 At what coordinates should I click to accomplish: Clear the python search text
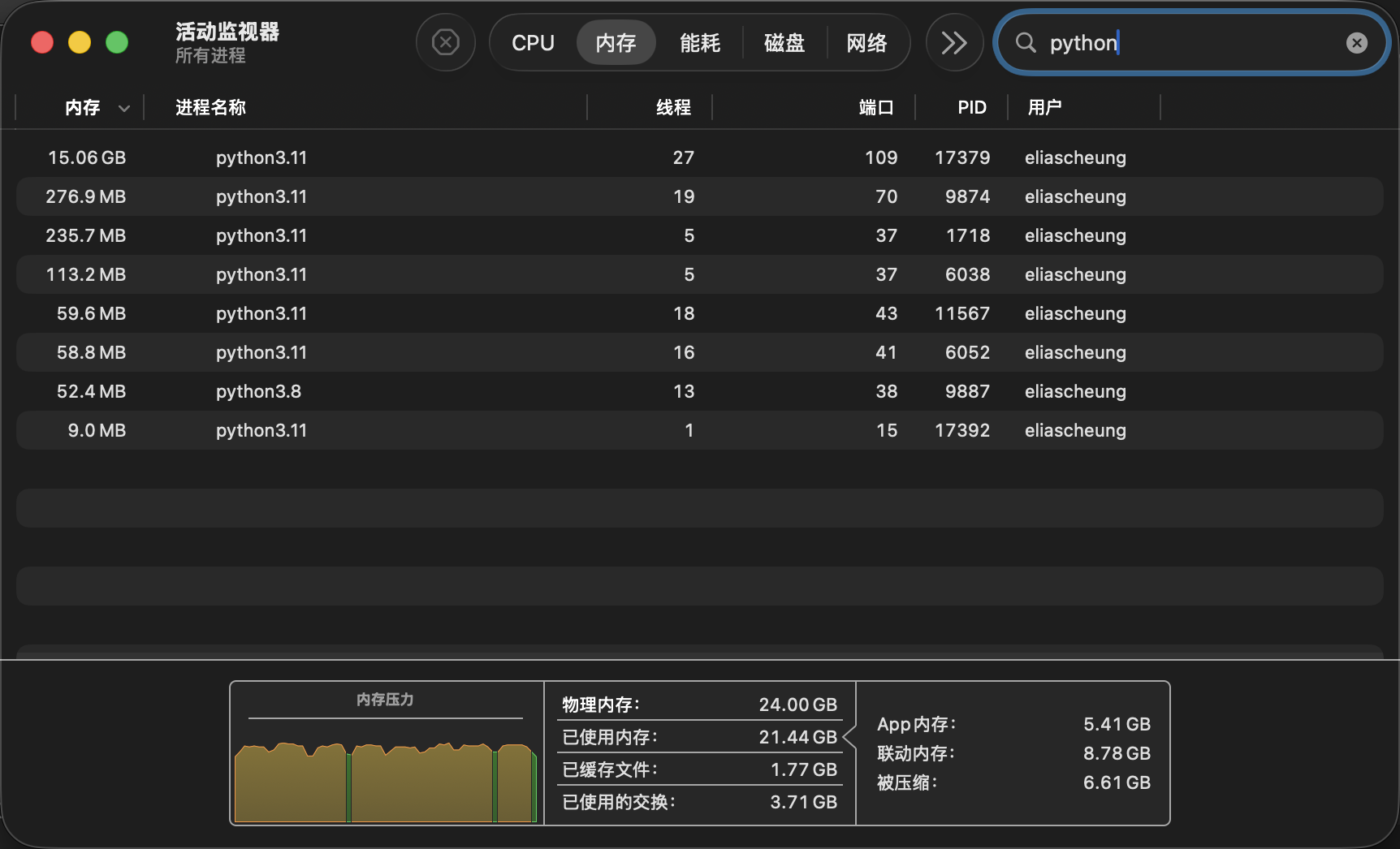point(1356,43)
